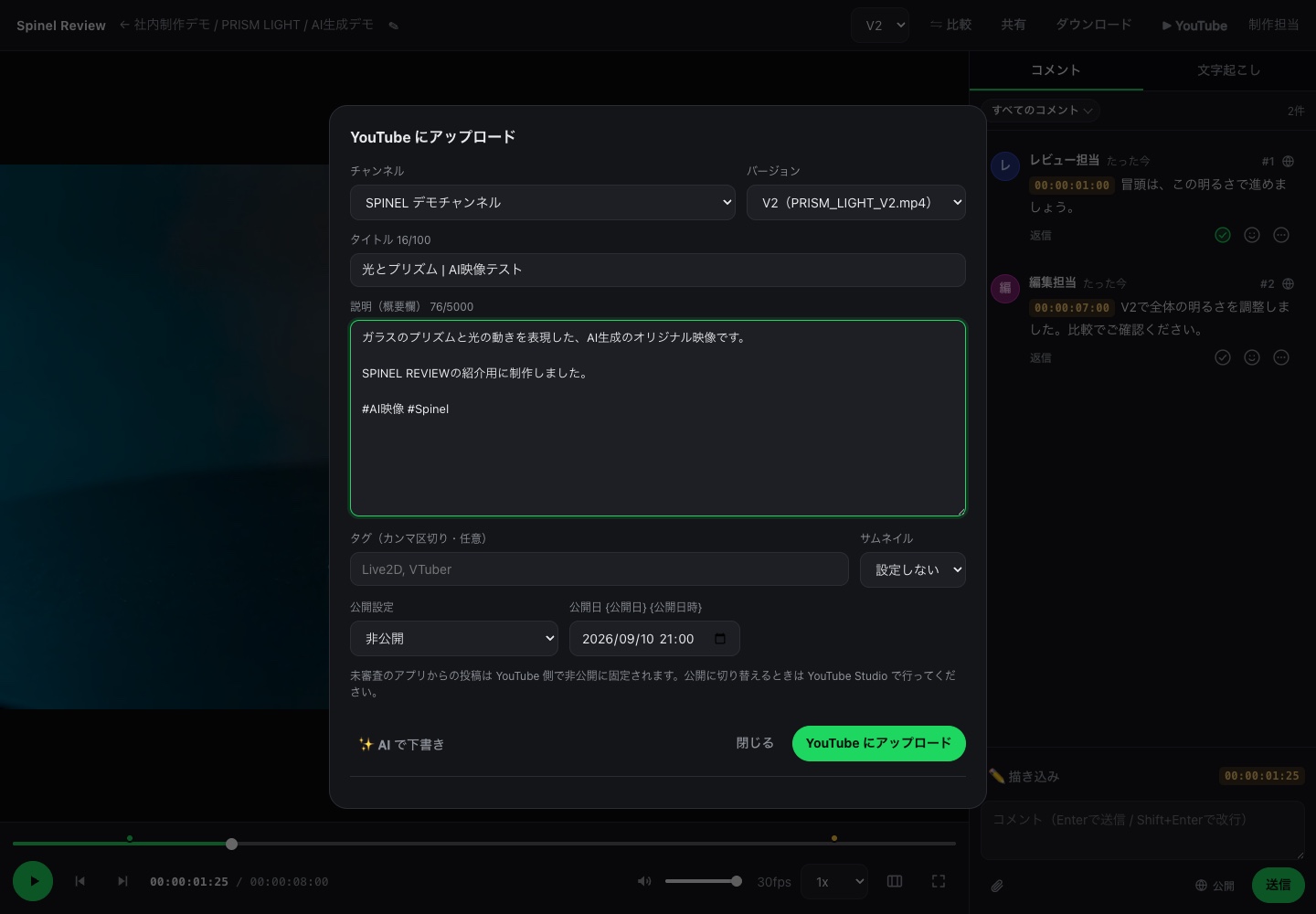Open the サムネイル dropdown
The width and height of the screenshot is (1316, 914).
tap(913, 569)
